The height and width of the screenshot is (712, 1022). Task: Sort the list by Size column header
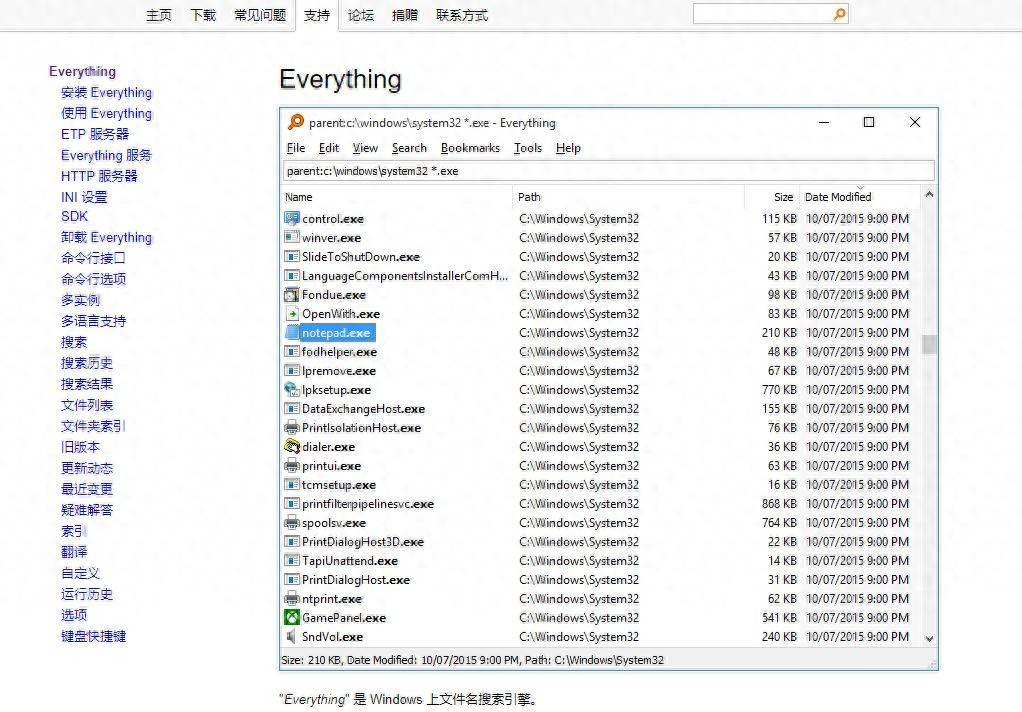coord(783,197)
